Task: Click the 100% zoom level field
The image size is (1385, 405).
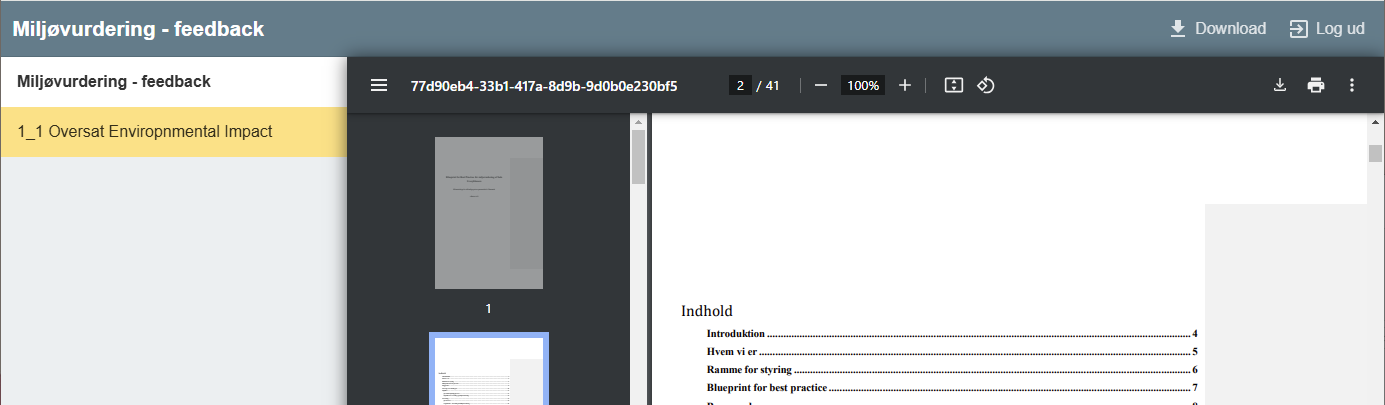Action: pyautogui.click(x=862, y=86)
